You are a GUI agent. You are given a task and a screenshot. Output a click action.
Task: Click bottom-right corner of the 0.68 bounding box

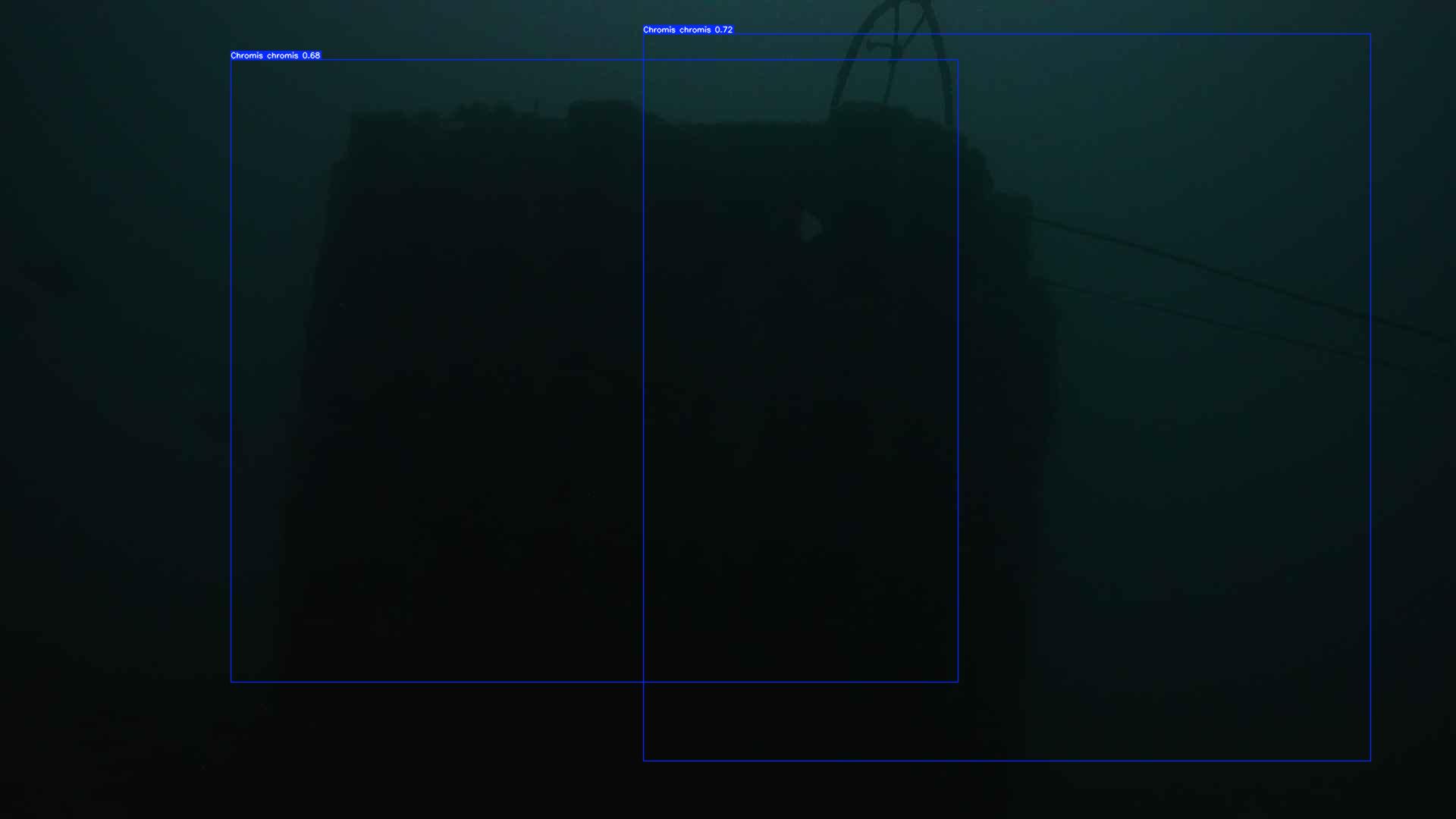pyautogui.click(x=958, y=682)
